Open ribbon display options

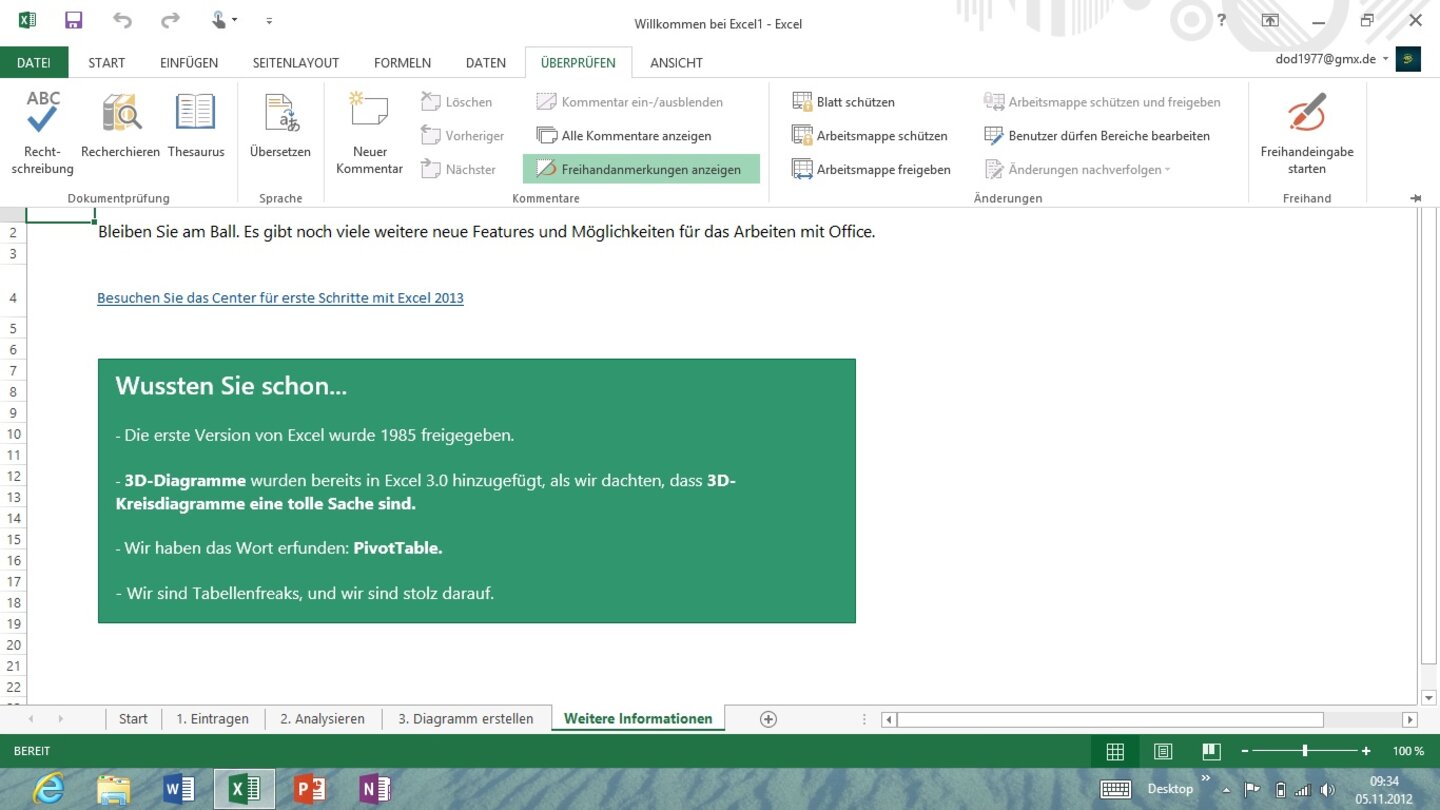point(1270,20)
